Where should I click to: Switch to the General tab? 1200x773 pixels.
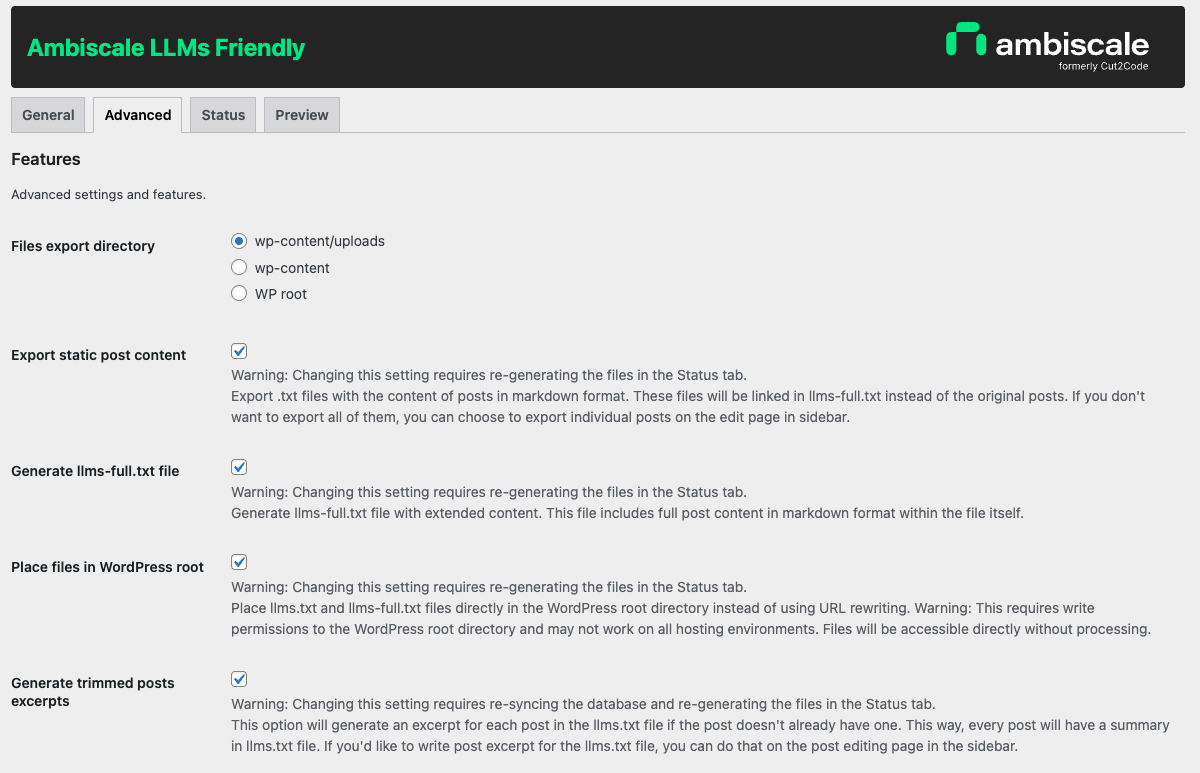tap(48, 115)
